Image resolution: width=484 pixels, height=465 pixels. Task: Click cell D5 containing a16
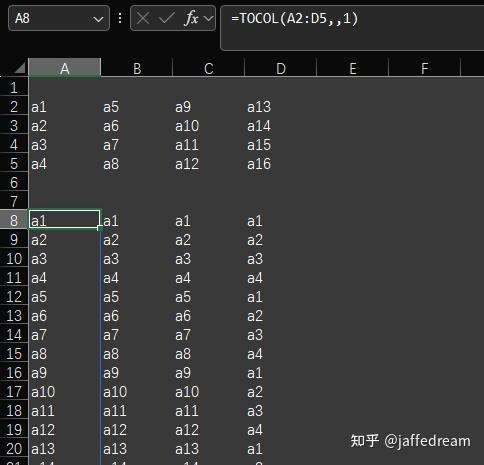[281, 164]
